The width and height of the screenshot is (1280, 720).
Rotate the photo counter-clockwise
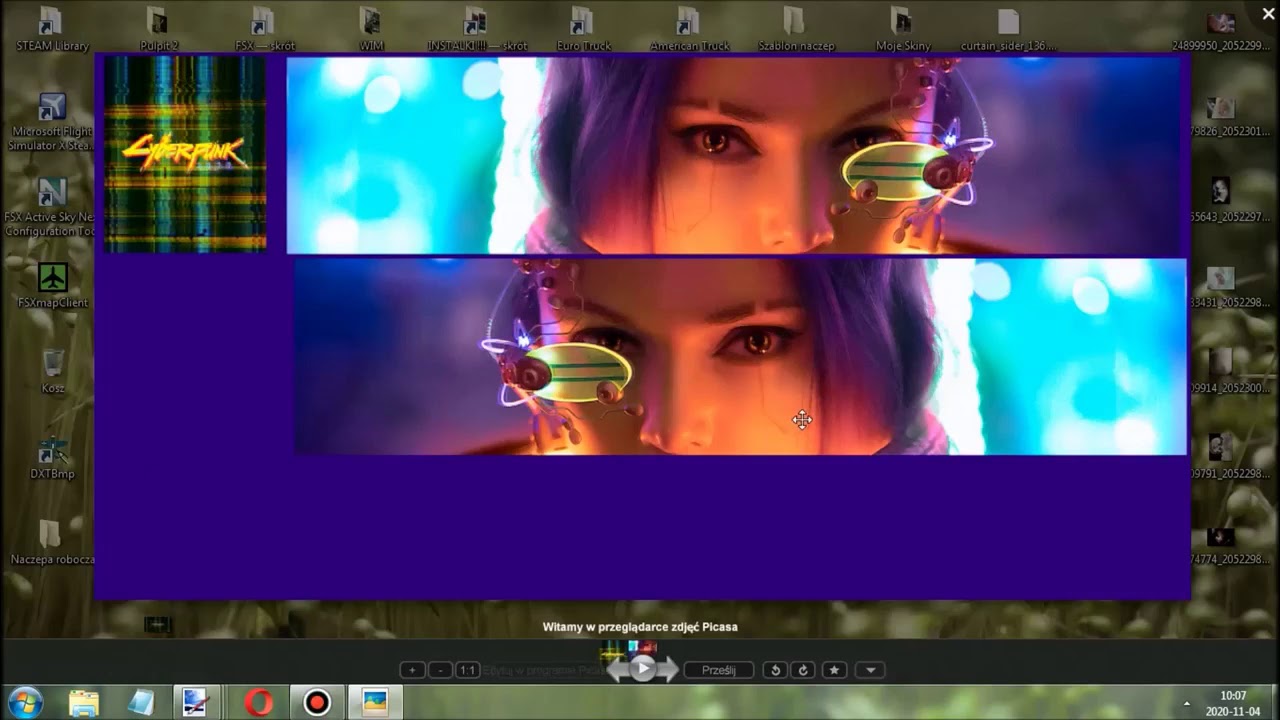773,670
